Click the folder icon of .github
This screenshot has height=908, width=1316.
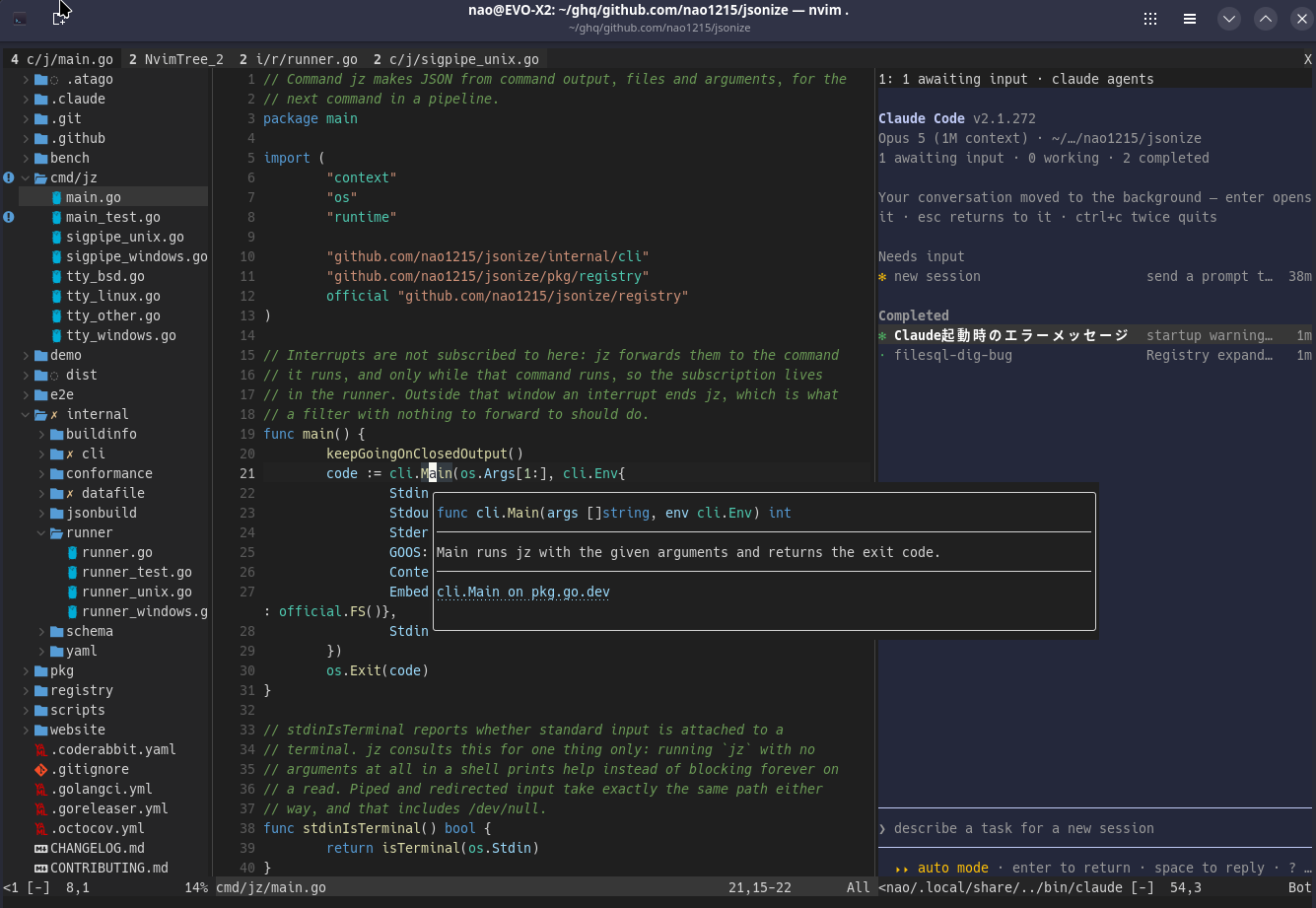tap(40, 138)
